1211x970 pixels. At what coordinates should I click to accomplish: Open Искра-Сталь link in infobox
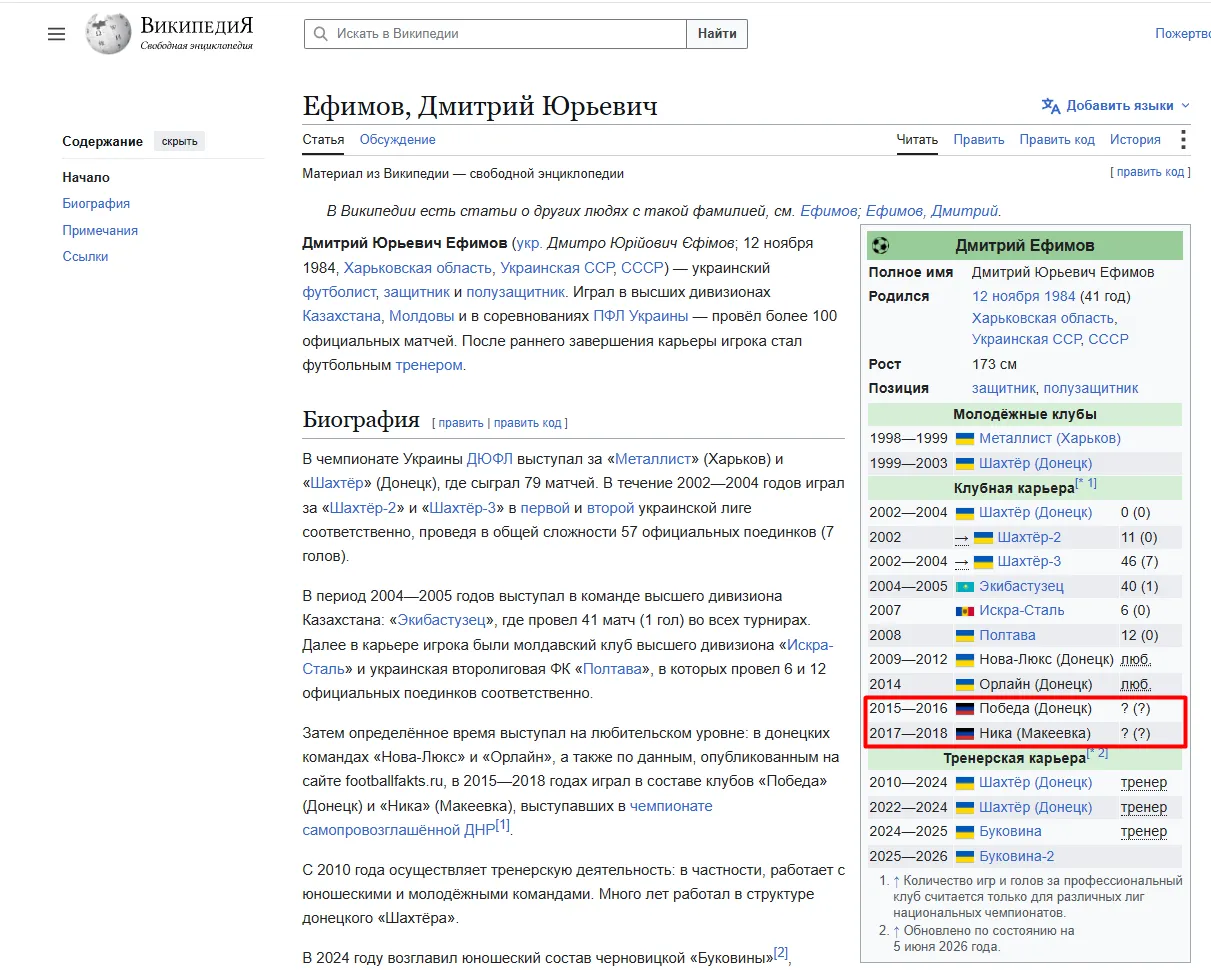coord(1022,610)
